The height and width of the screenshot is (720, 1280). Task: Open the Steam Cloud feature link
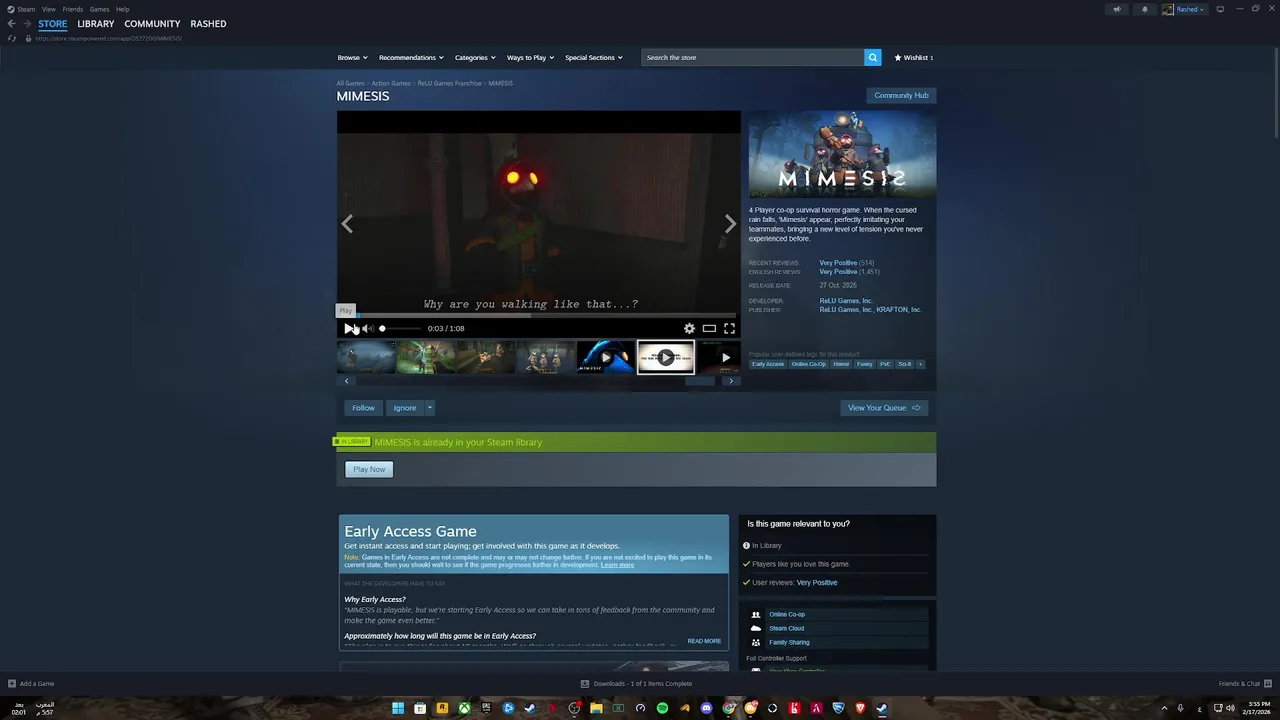tap(786, 628)
